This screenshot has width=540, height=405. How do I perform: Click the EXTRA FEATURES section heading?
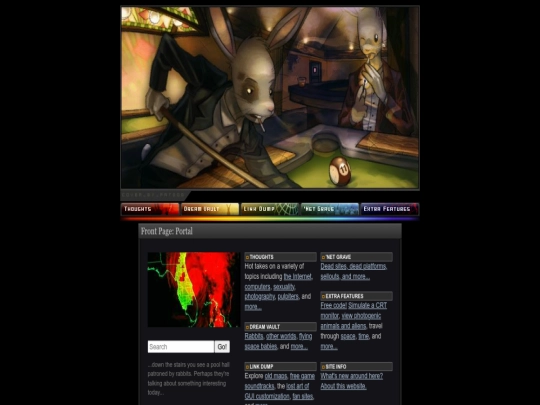click(x=356, y=296)
